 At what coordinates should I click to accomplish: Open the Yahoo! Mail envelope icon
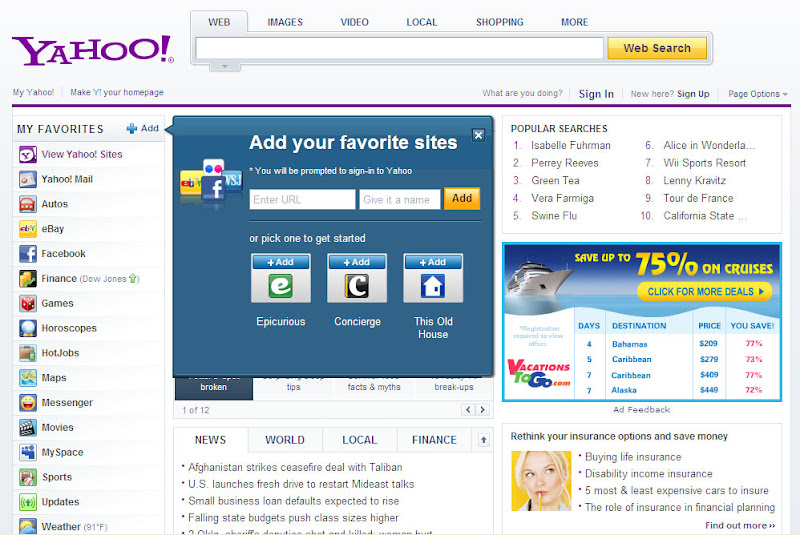point(28,179)
